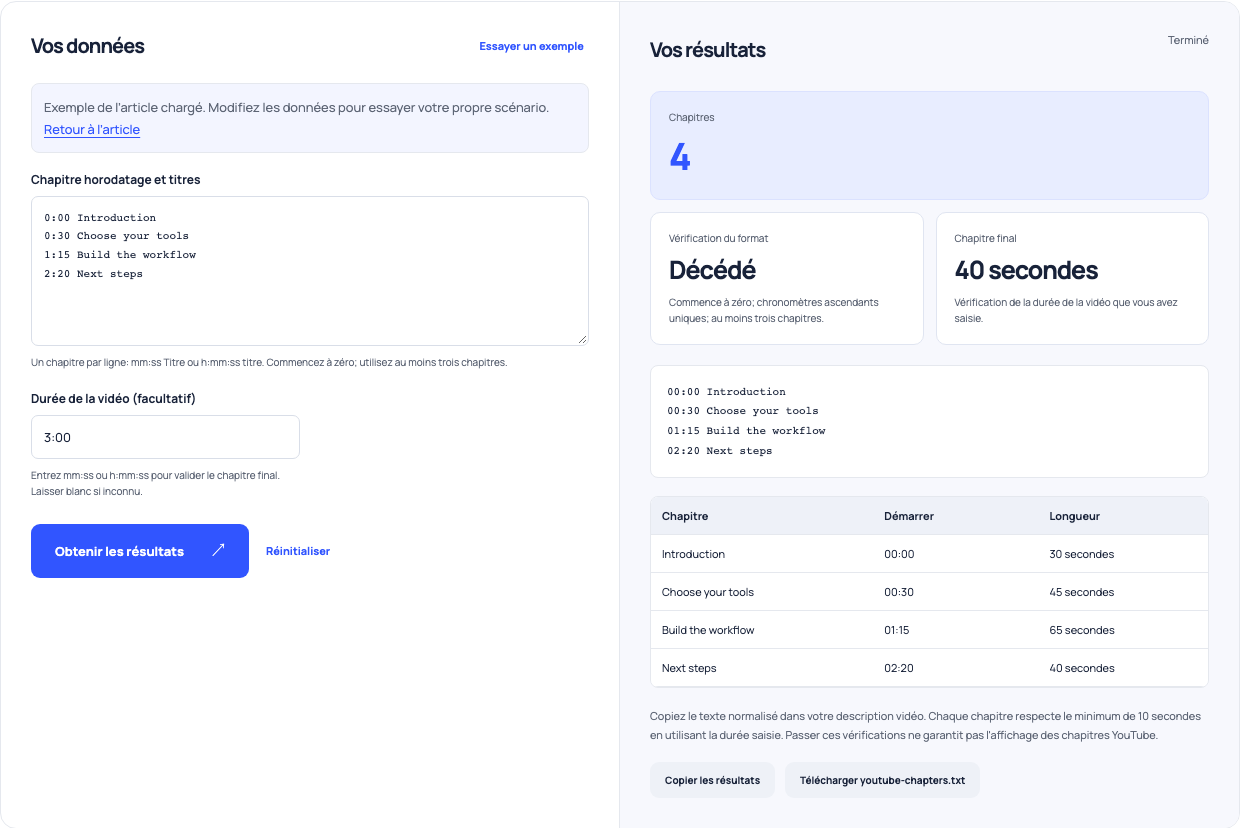Viewport: 1240px width, 830px height.
Task: Click the "Longueur" table column header
Action: pyautogui.click(x=1075, y=516)
